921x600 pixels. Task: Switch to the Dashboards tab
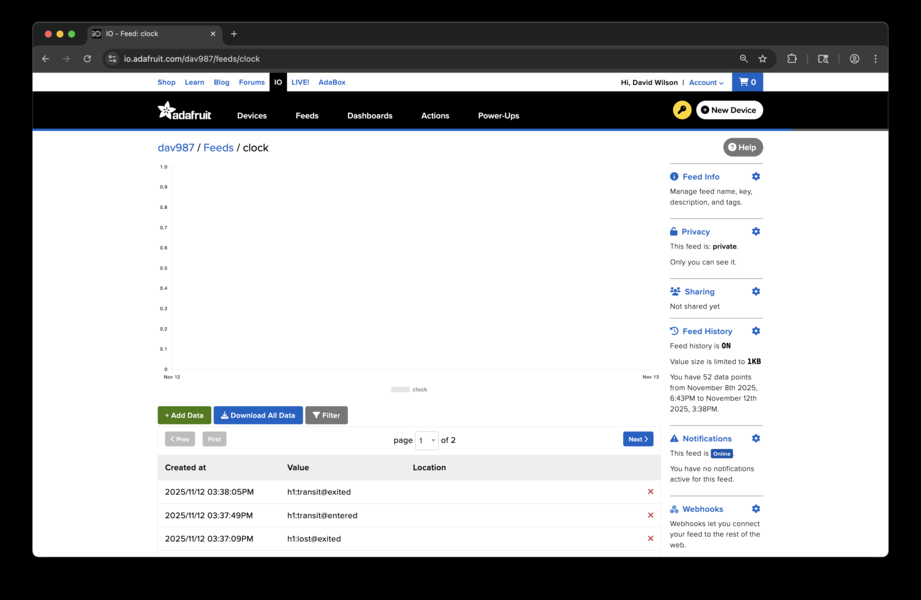coord(369,115)
